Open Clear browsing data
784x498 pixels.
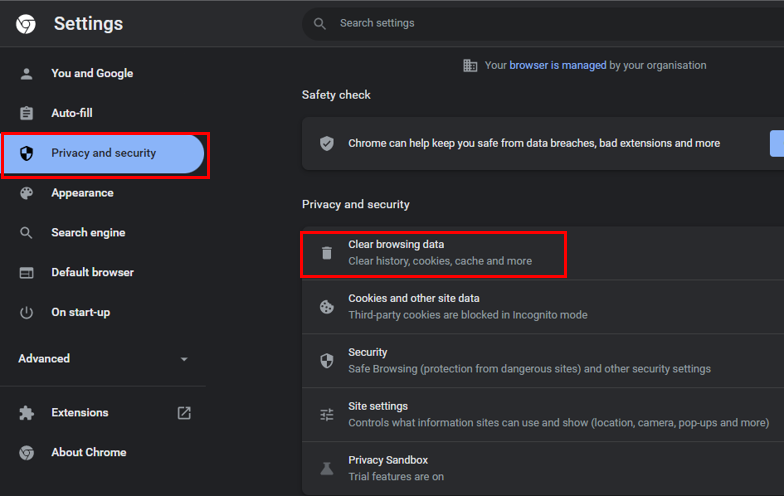coord(543,253)
